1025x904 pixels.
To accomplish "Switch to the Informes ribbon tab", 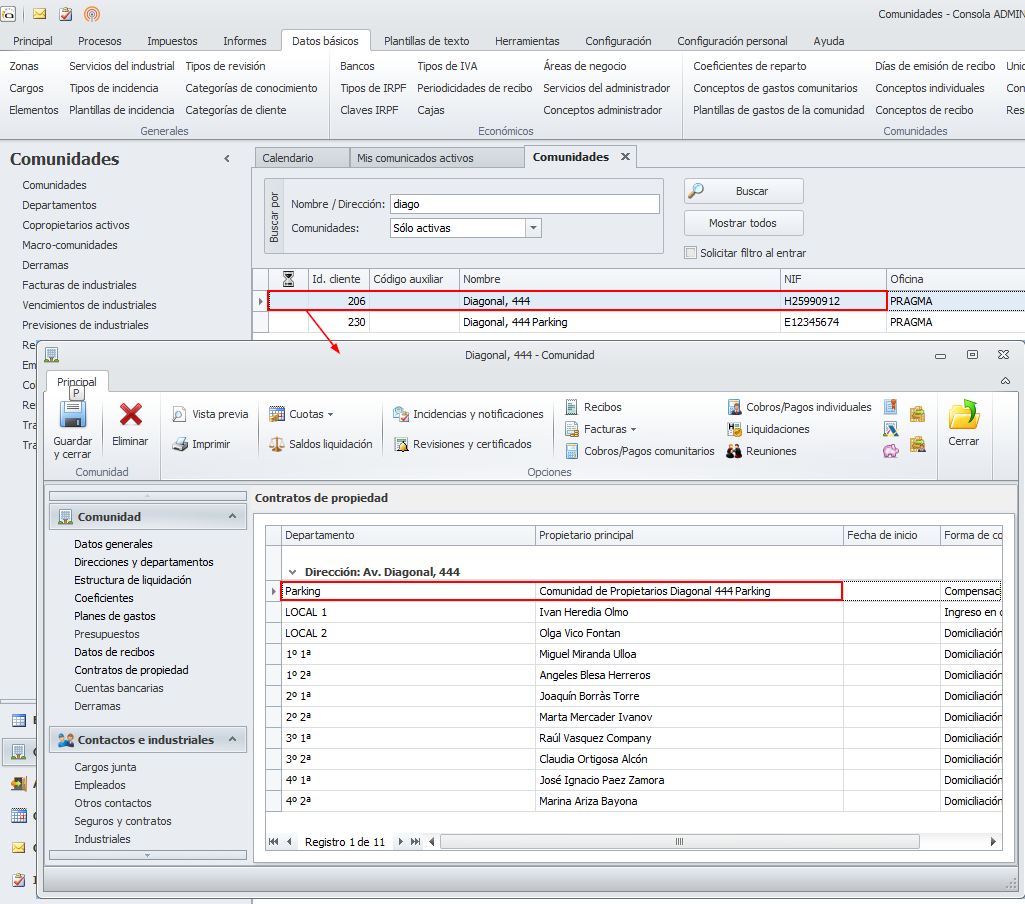I will (x=245, y=41).
